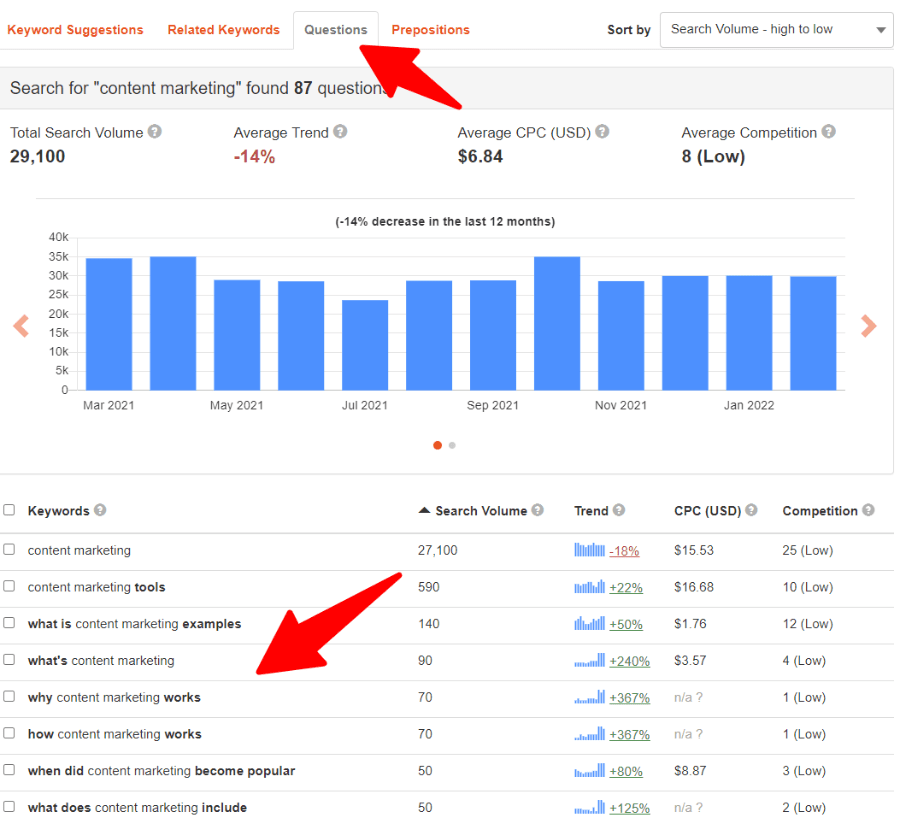Click the Jul 2021 chart bar

(x=365, y=345)
